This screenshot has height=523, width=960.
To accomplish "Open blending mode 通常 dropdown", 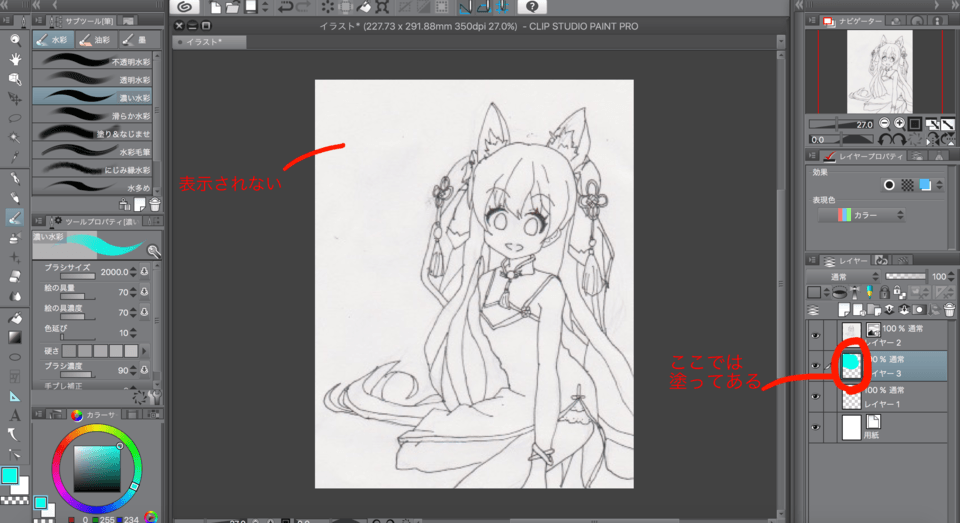I will tap(844, 277).
